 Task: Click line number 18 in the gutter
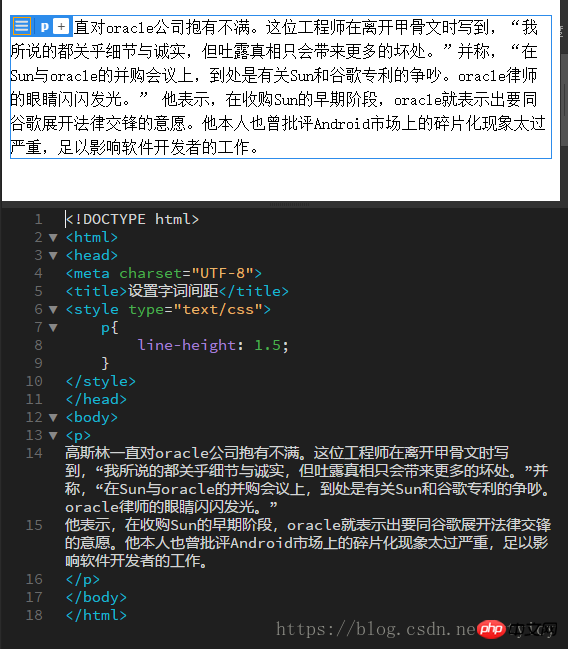(x=34, y=615)
